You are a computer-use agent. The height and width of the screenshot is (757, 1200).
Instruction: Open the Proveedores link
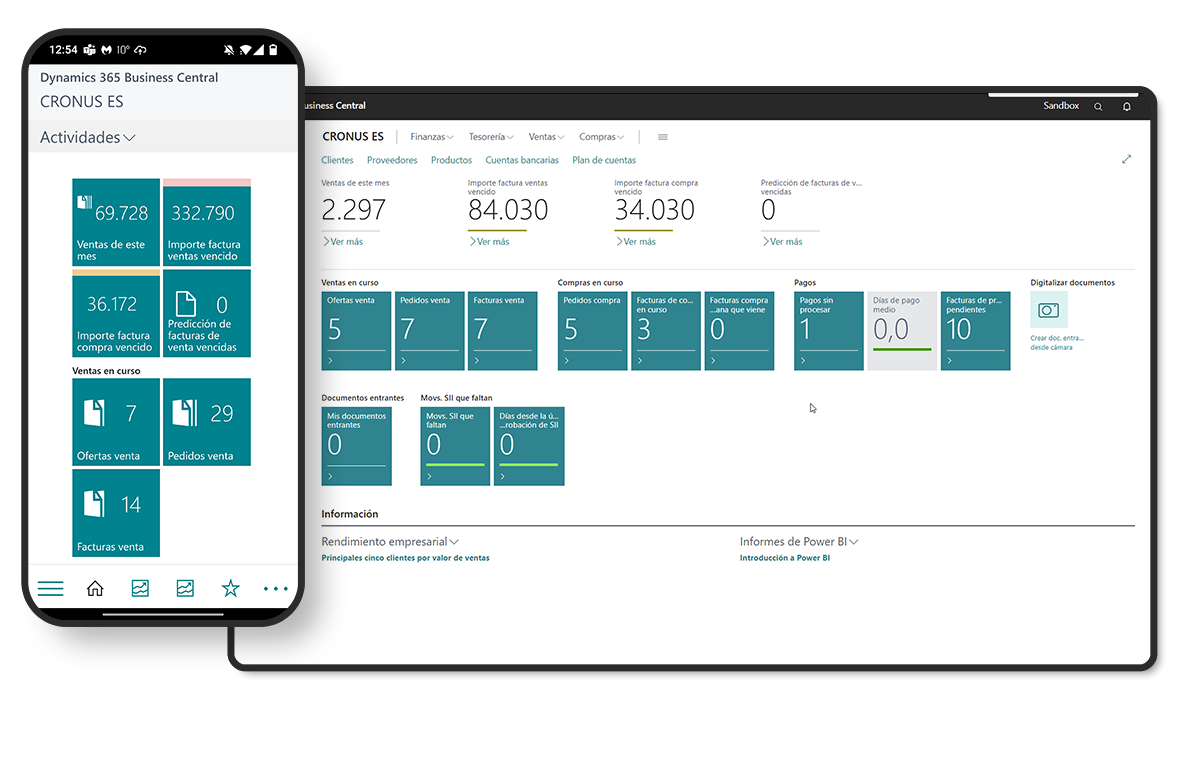pos(392,160)
